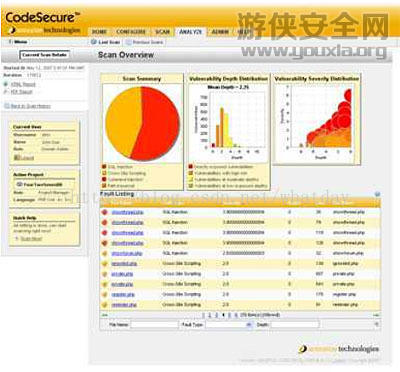Viewport: 400px width, 372px height.
Task: Go to page 3 of Fault Listing
Action: pos(216,315)
